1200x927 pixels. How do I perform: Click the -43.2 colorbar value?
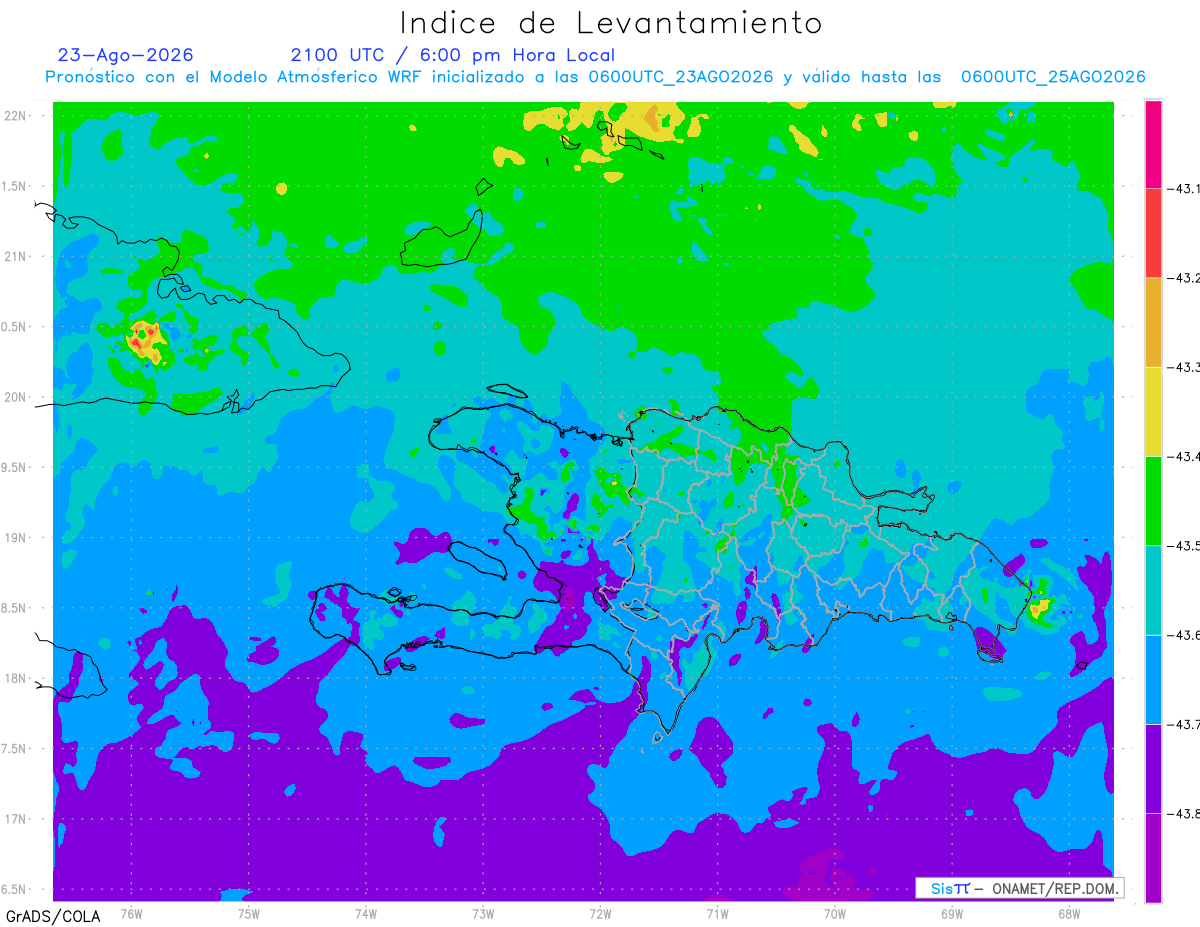coord(1185,278)
